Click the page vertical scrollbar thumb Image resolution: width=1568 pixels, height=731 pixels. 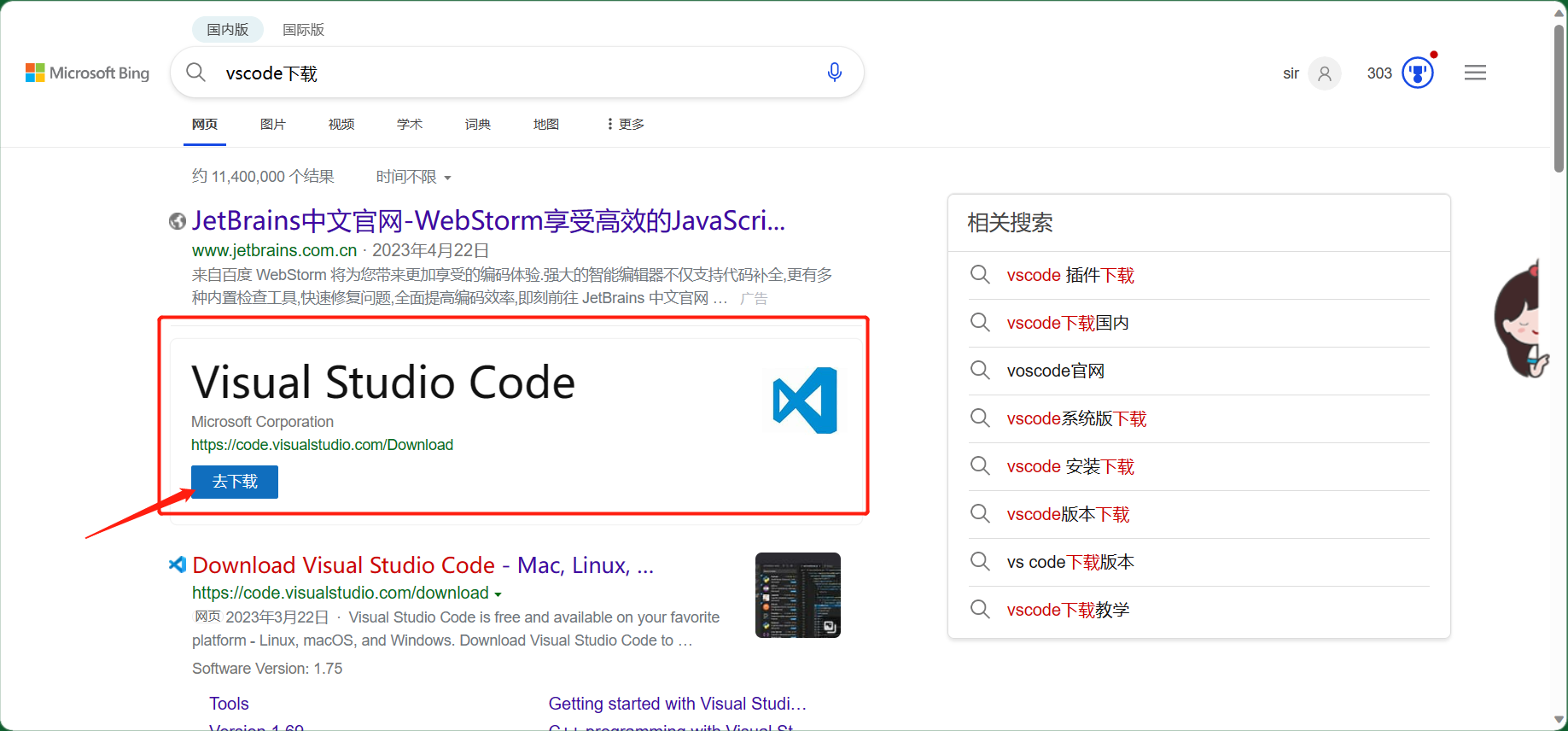(x=1559, y=98)
